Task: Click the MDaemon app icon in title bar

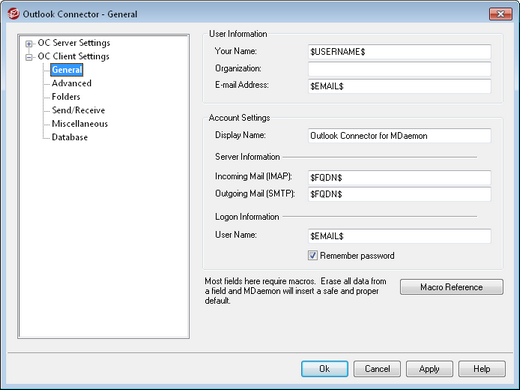Action: click(13, 14)
